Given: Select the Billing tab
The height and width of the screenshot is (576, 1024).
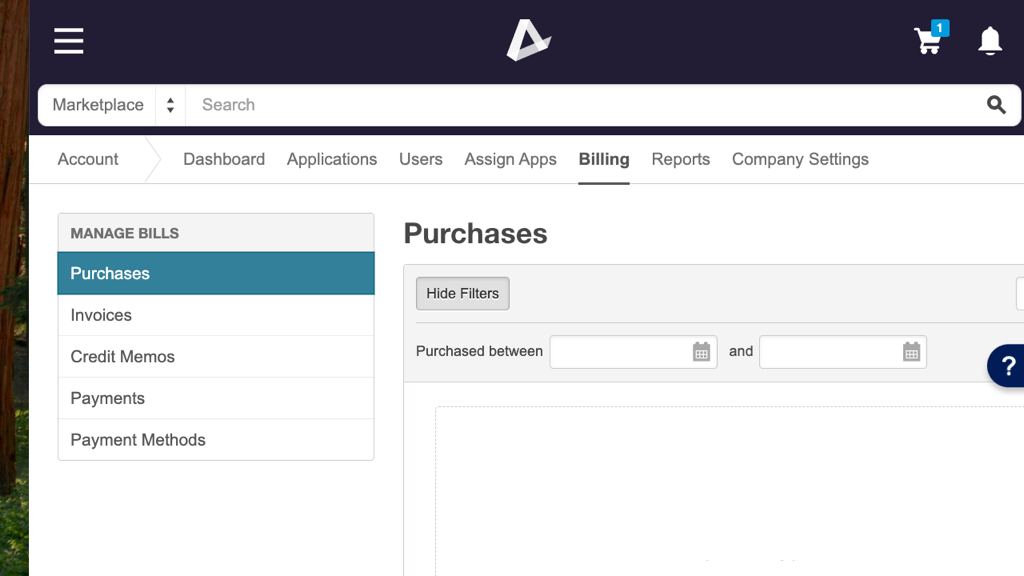Looking at the screenshot, I should 604,159.
